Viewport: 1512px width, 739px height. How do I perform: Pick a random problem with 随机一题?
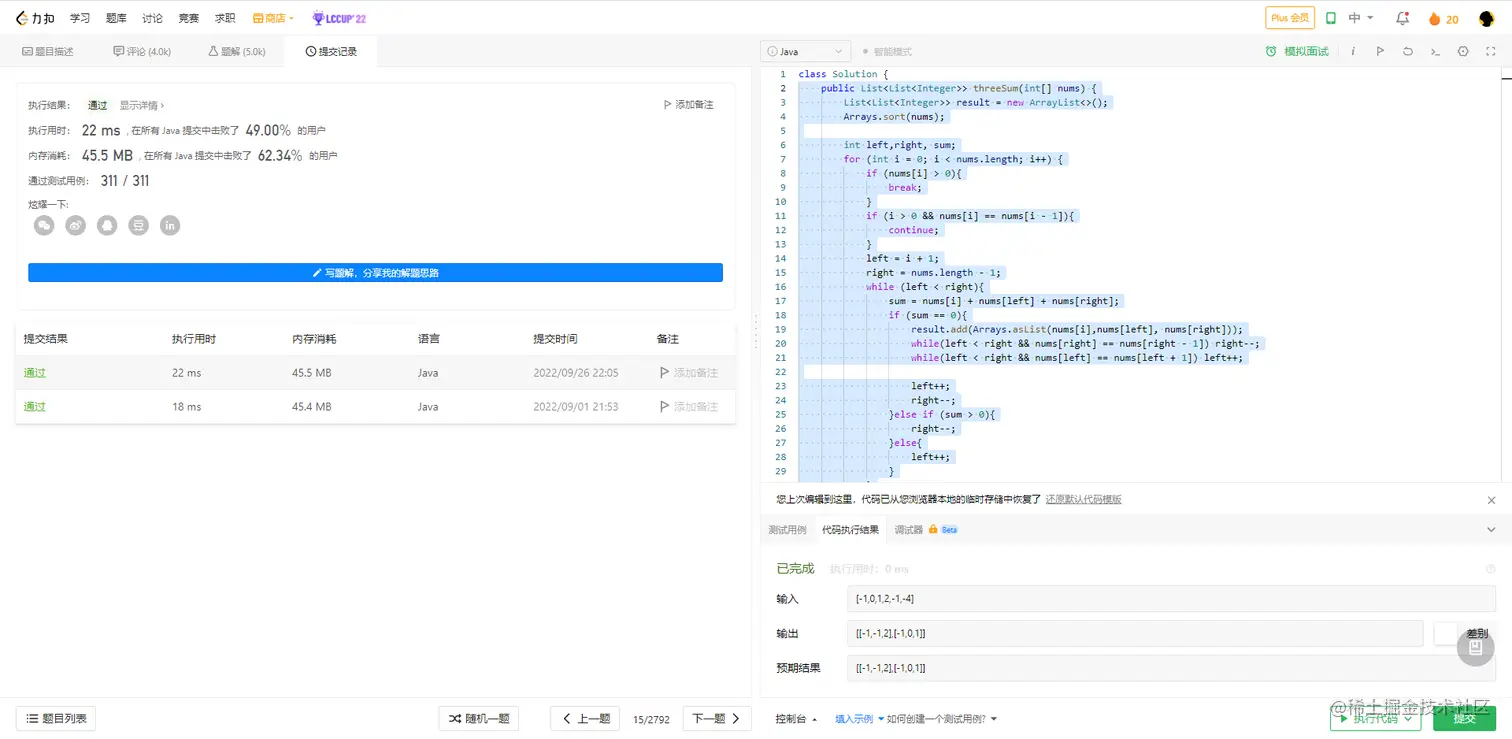coord(480,718)
